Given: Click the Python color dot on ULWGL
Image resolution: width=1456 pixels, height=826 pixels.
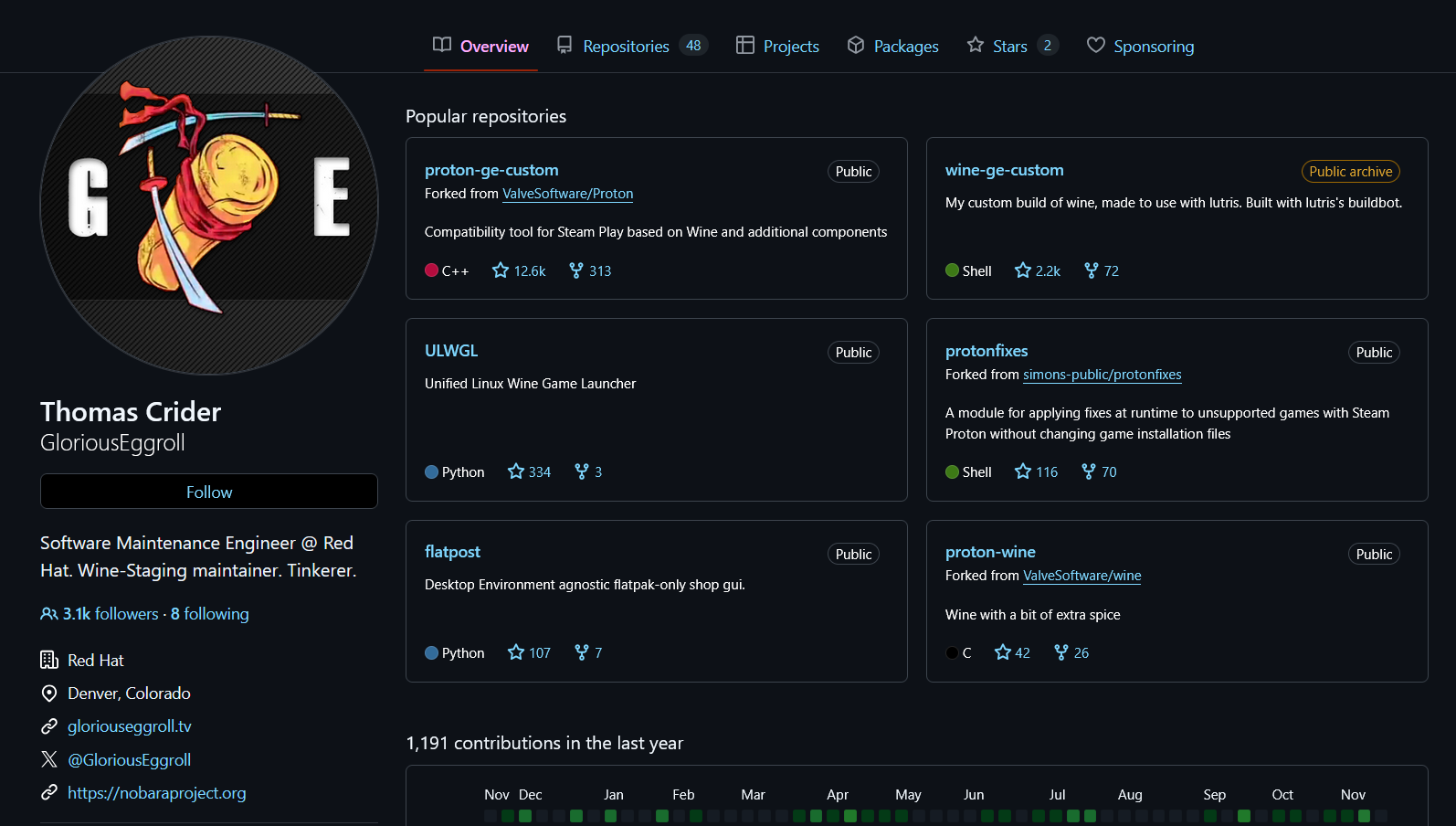Looking at the screenshot, I should coord(432,472).
